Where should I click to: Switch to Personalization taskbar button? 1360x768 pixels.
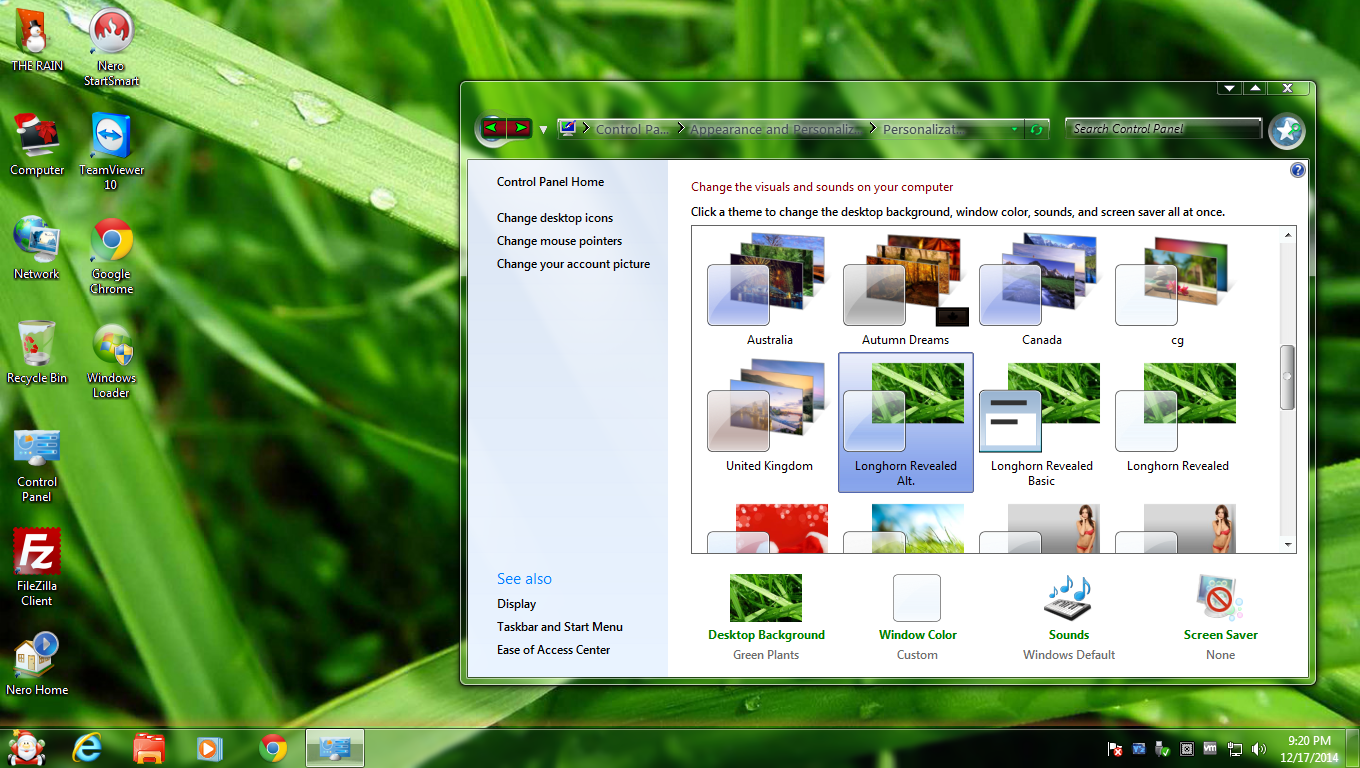335,748
